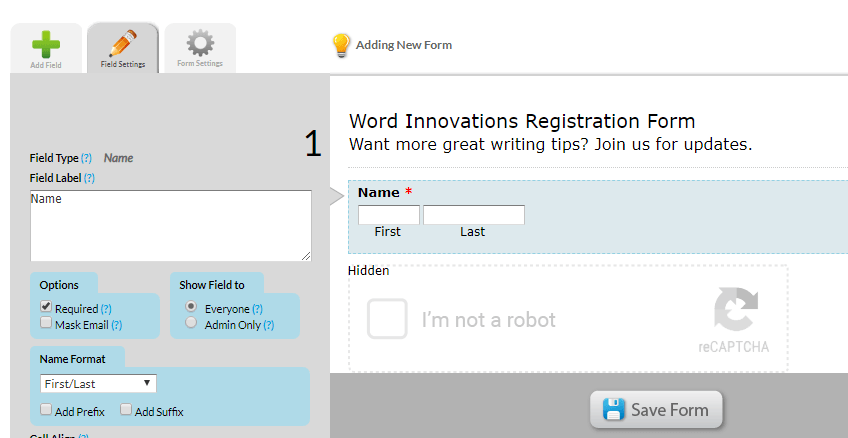Uncheck the Required checkbox
The image size is (848, 438).
coord(46,307)
